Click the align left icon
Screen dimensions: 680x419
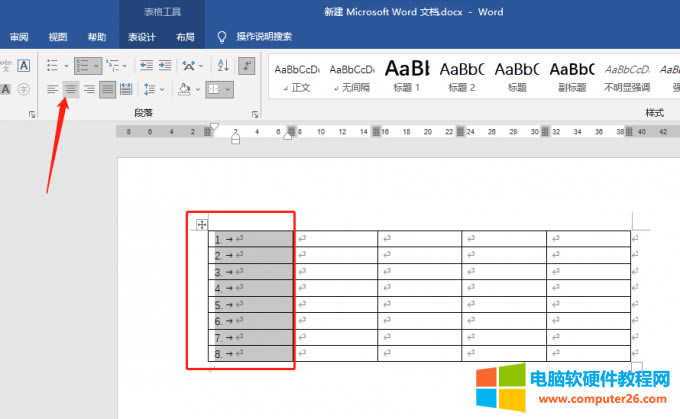pos(52,90)
